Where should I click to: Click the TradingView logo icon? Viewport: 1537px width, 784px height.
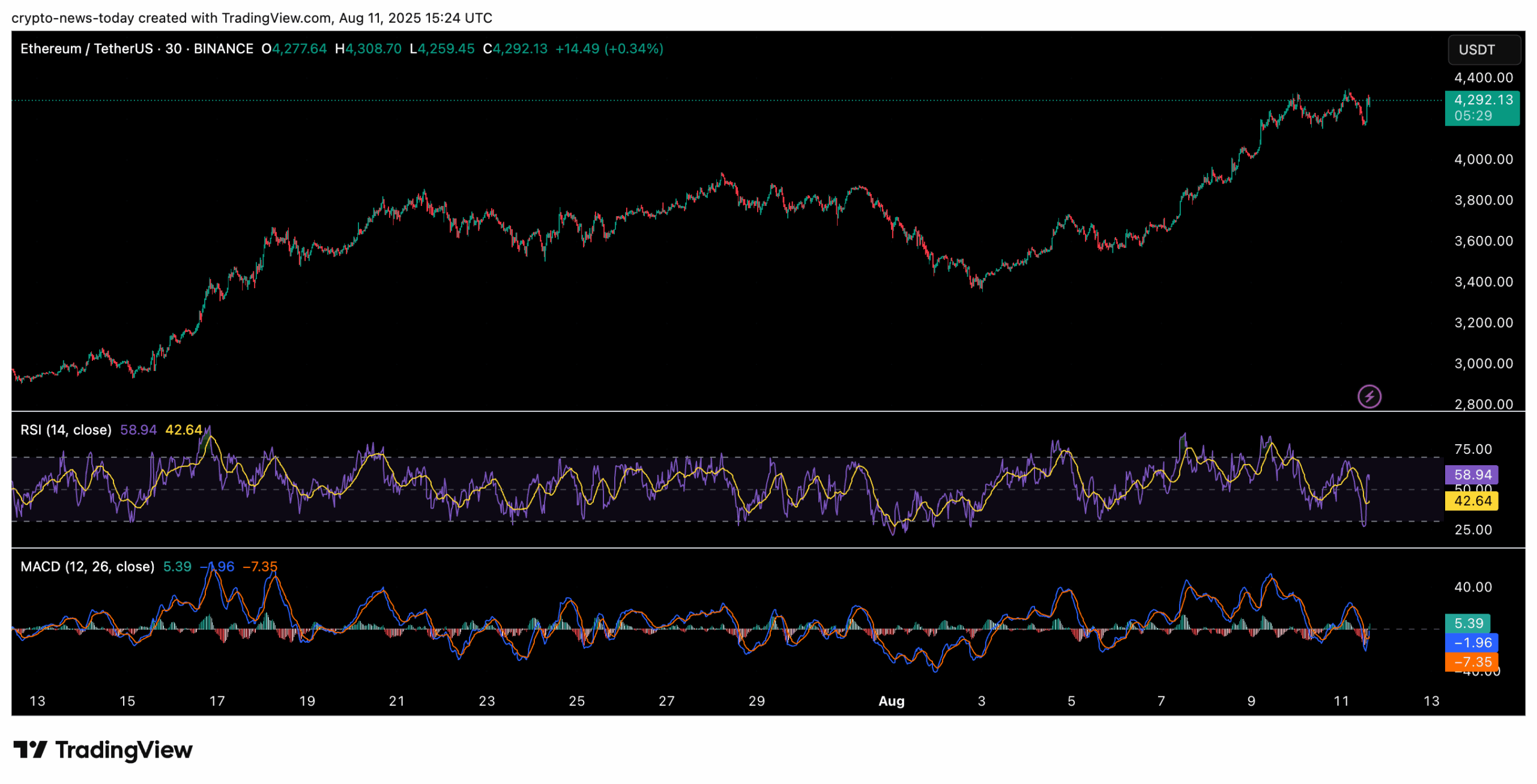point(30,749)
